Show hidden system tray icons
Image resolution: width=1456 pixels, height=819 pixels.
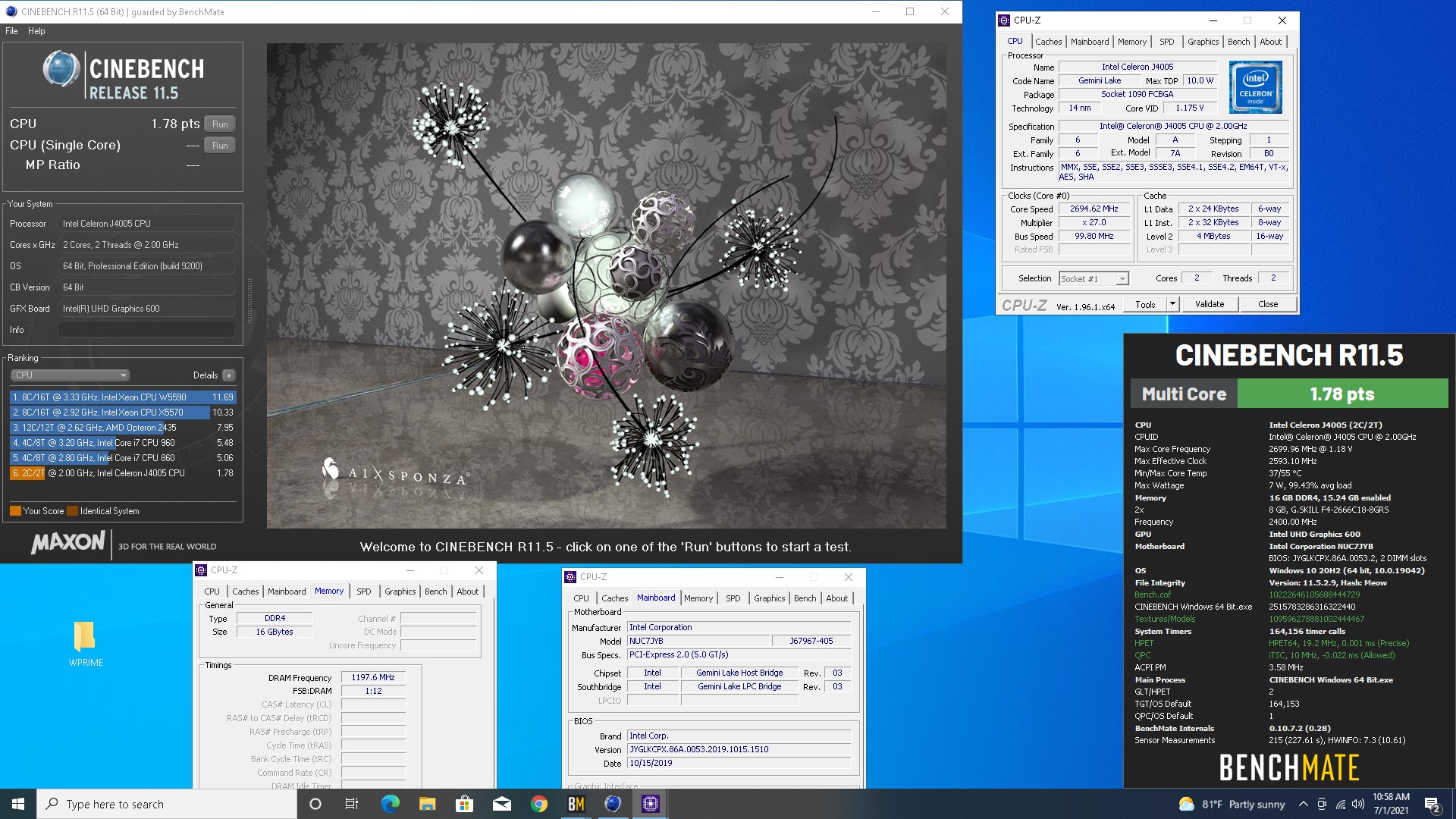point(1303,804)
